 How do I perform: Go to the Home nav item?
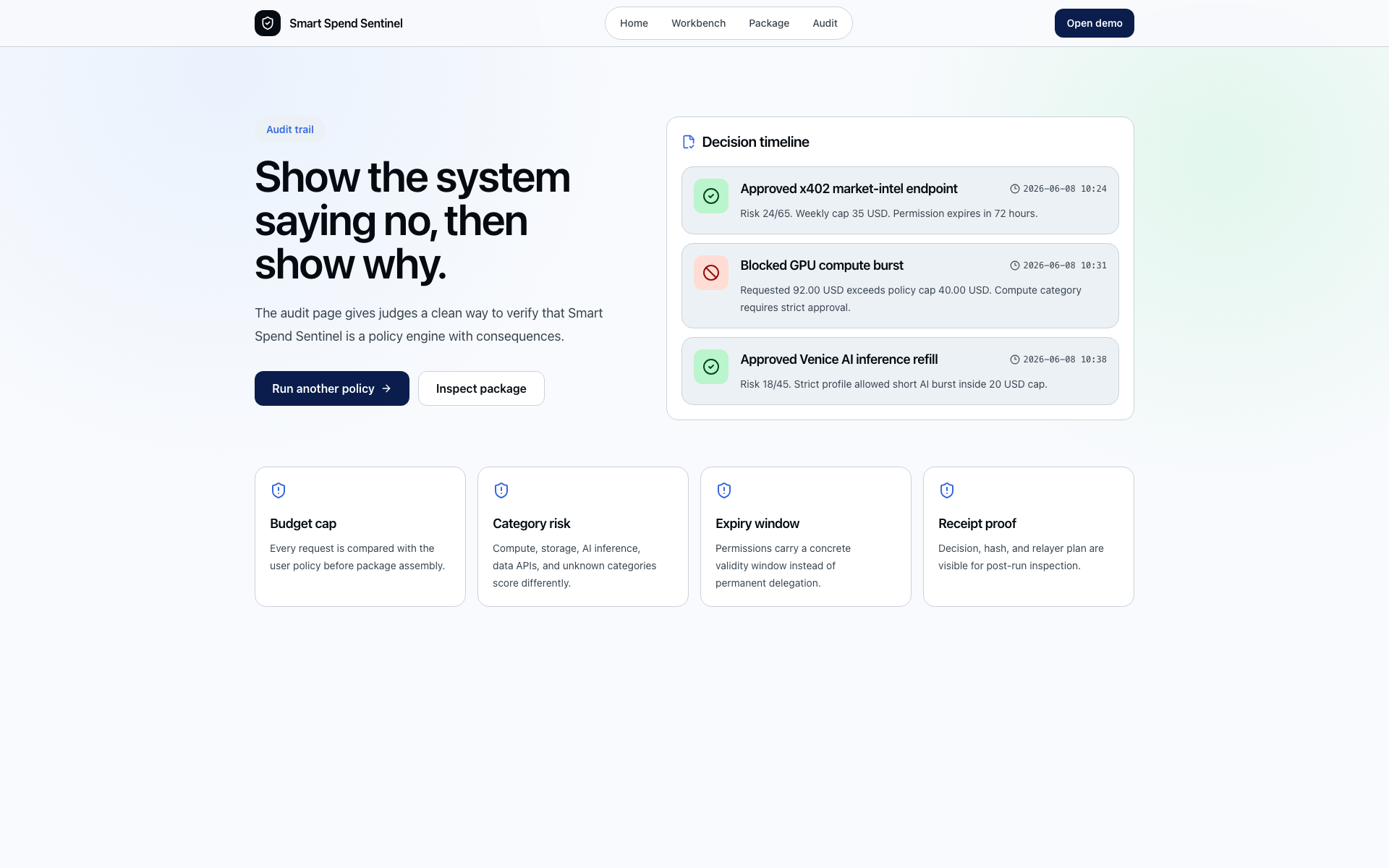pos(634,23)
